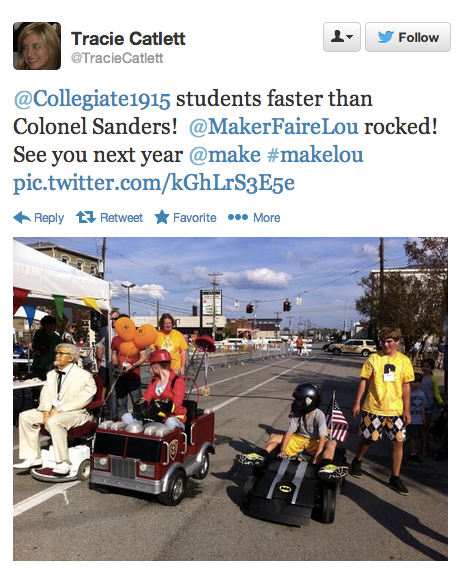Click the Retweet arrows icon
The image size is (473, 577).
tap(85, 217)
